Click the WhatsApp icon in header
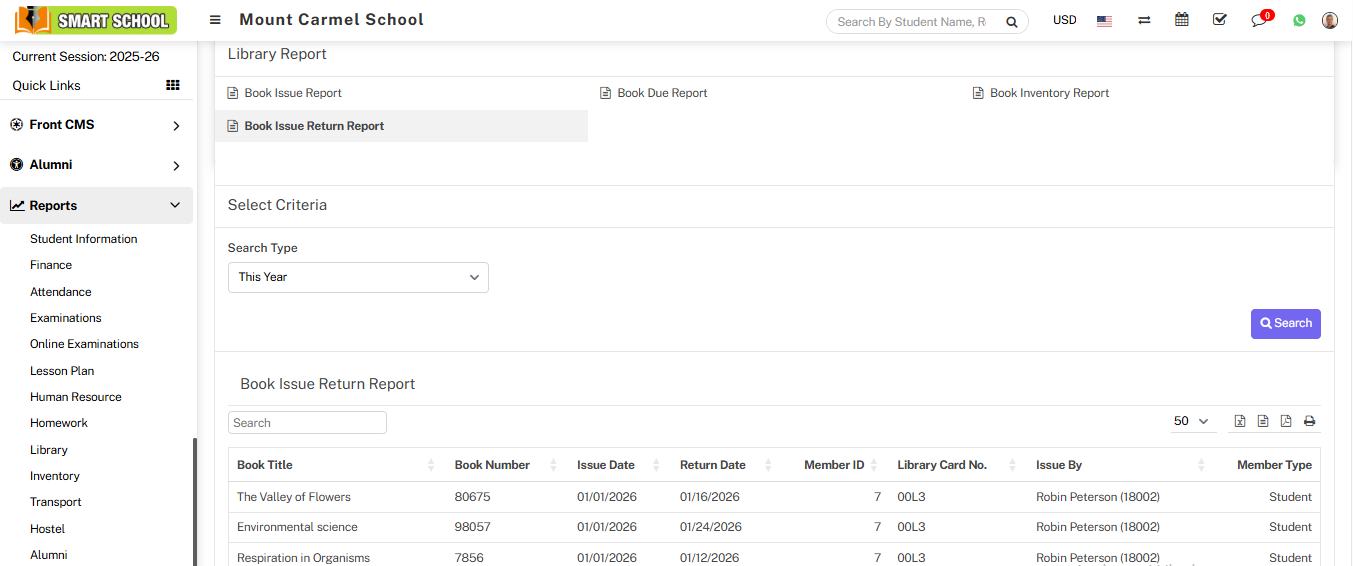1353x566 pixels. [1299, 20]
